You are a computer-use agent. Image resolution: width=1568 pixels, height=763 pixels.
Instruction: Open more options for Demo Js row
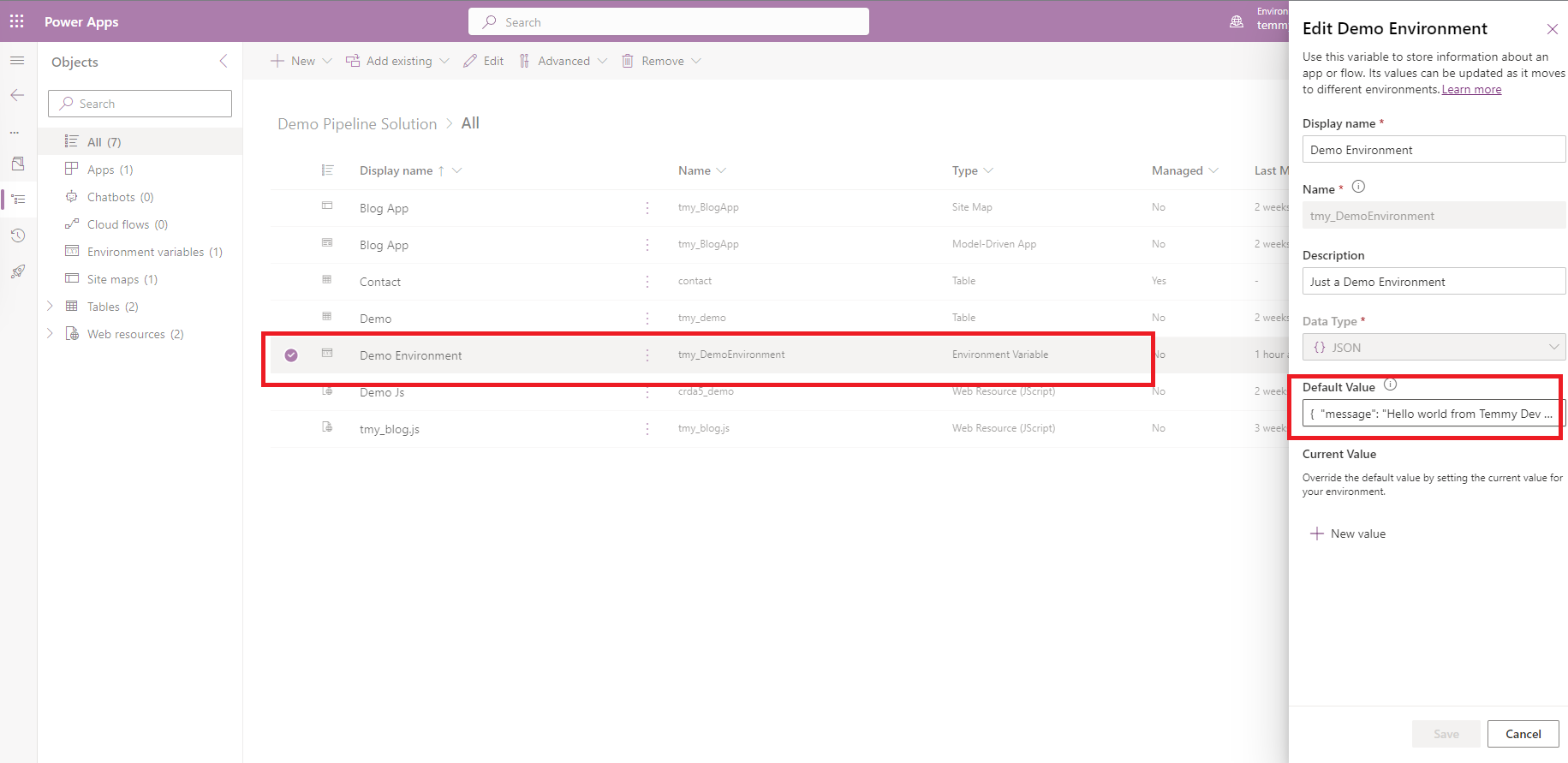click(x=647, y=392)
